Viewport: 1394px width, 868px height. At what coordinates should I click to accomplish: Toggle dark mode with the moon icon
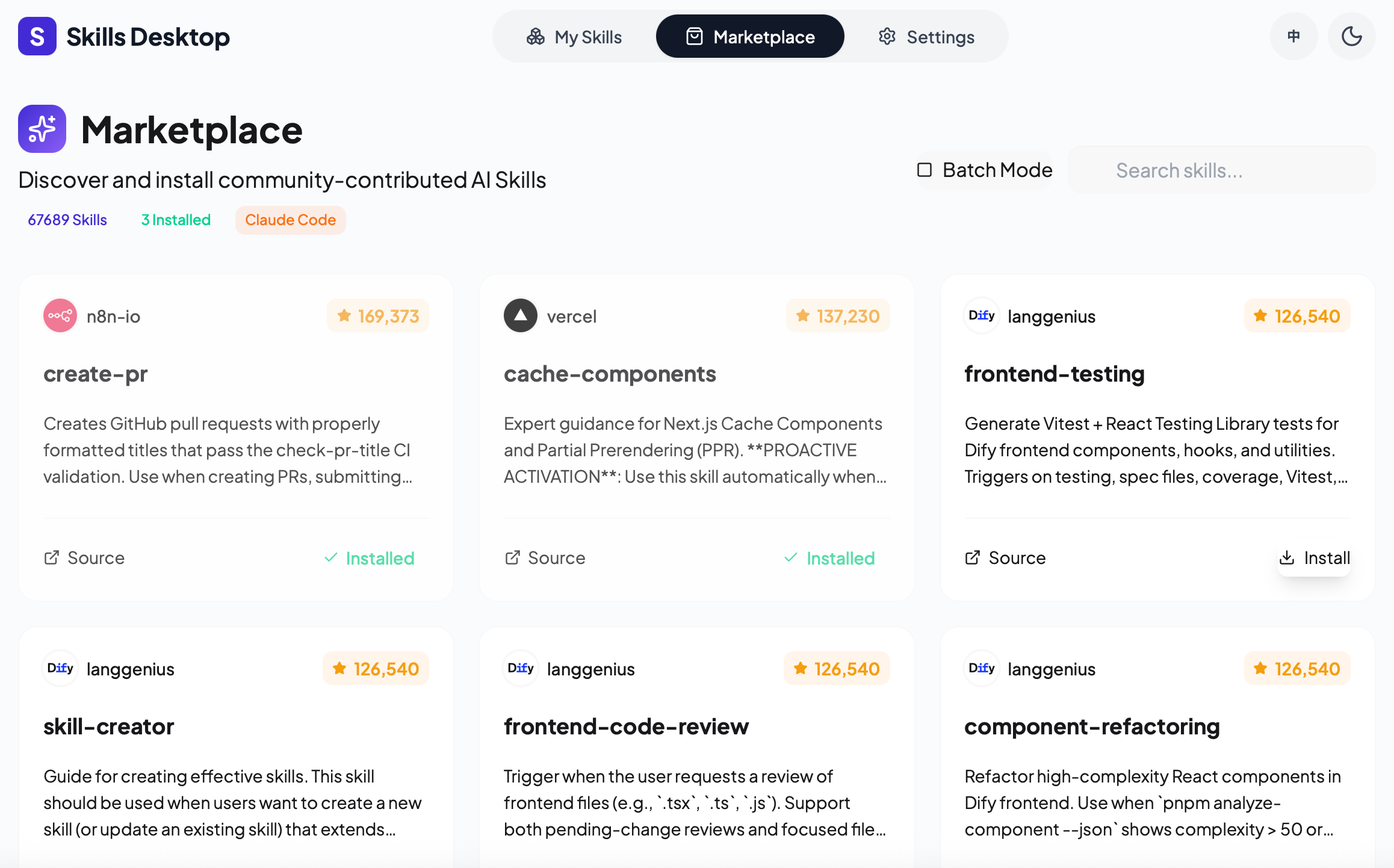[x=1351, y=36]
